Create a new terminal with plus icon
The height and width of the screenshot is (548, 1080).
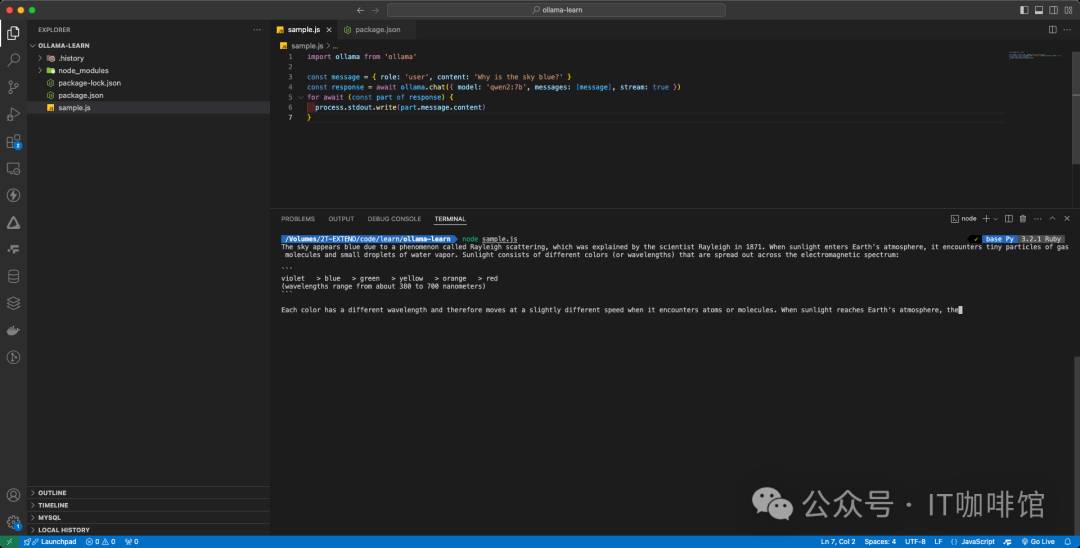[986, 219]
